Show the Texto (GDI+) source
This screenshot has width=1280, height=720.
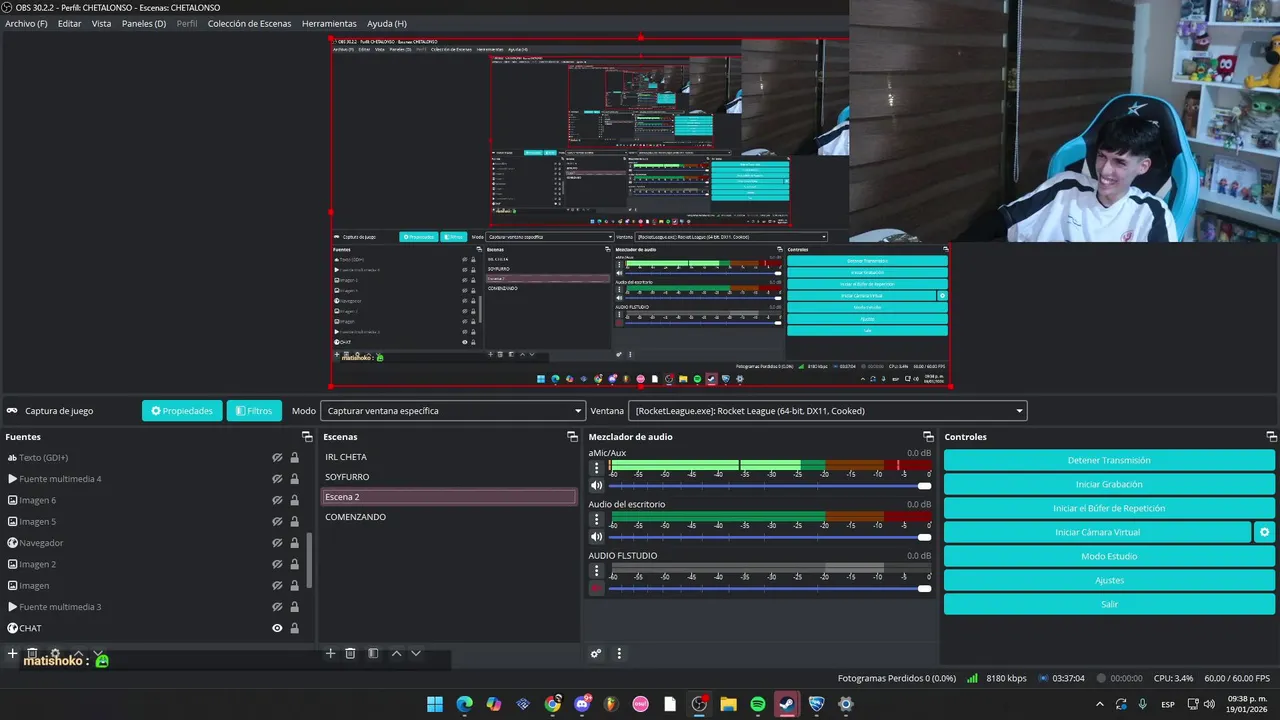click(277, 458)
